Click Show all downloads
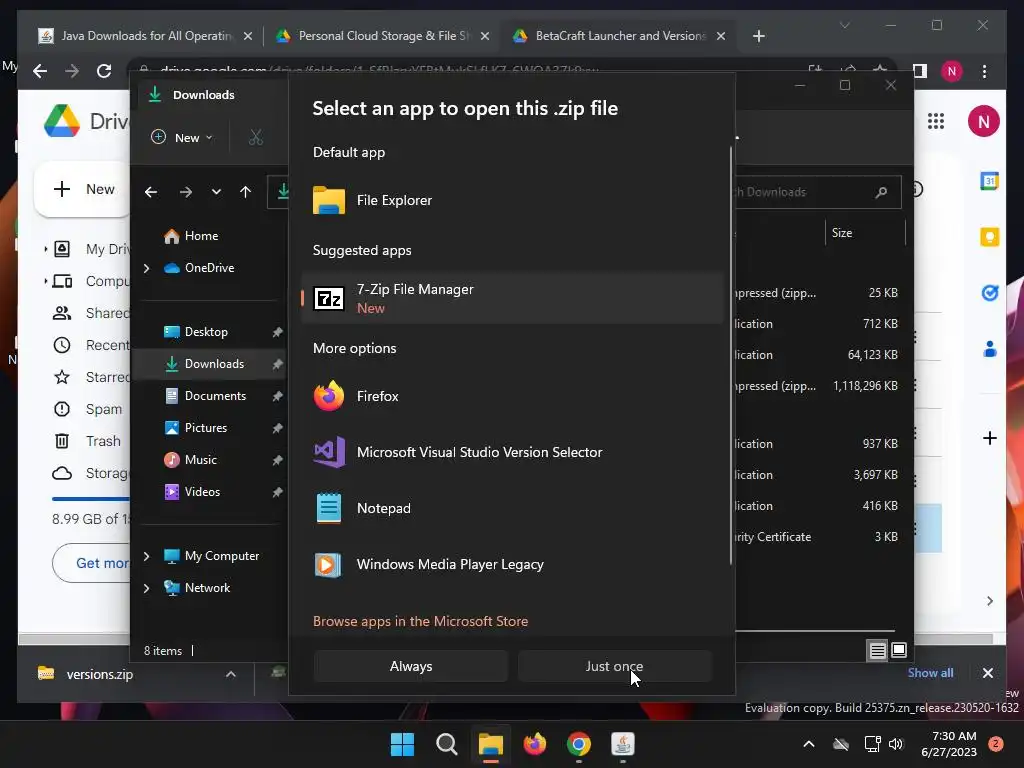 click(930, 673)
